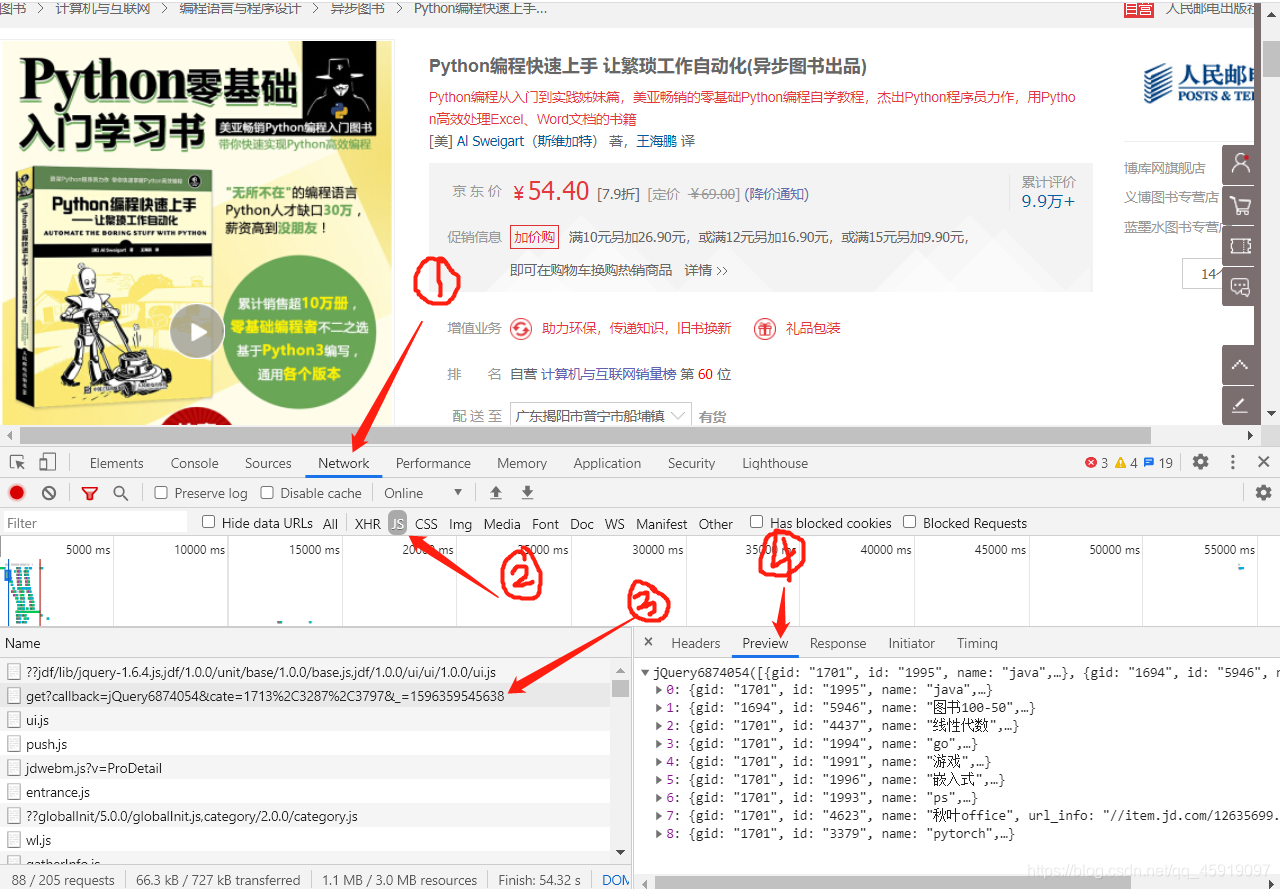Select the Img resource type filter
Viewport: 1280px width, 889px height.
pos(460,523)
